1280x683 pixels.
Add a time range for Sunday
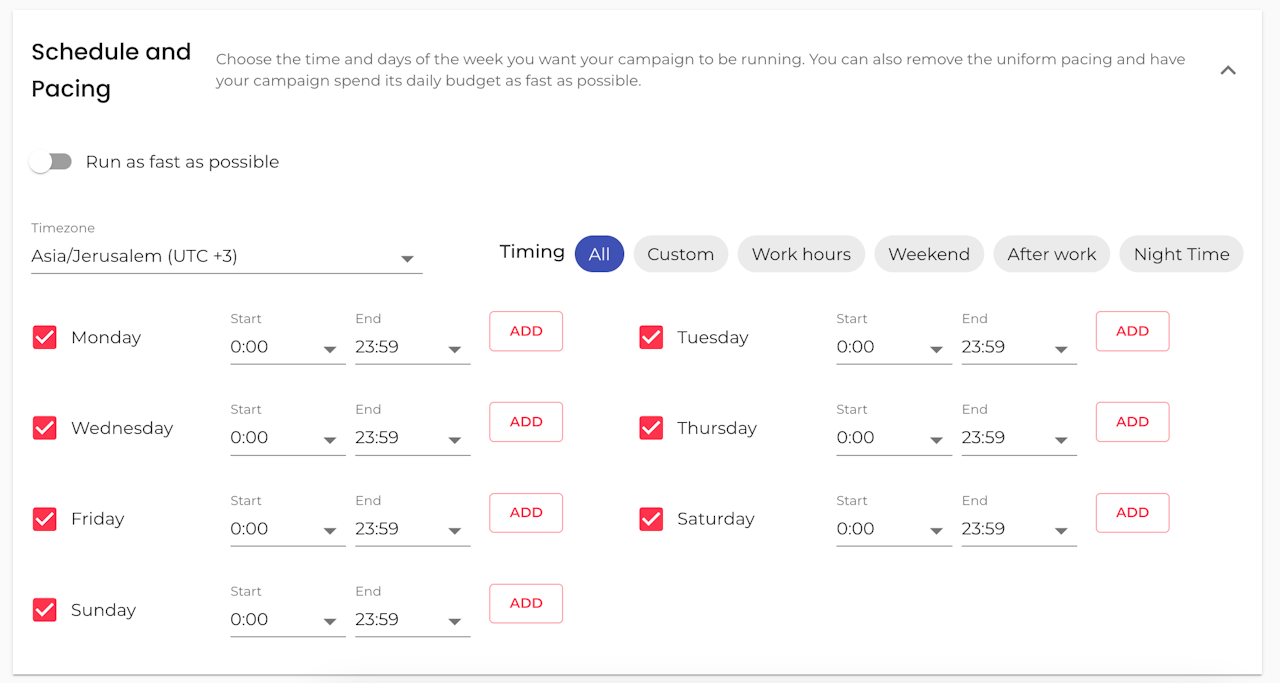(x=526, y=604)
